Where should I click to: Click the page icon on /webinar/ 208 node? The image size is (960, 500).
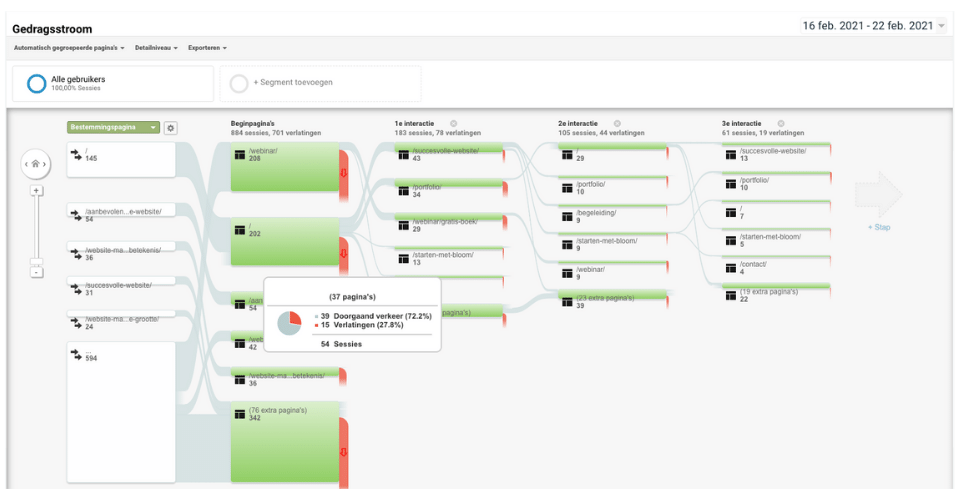[x=240, y=155]
